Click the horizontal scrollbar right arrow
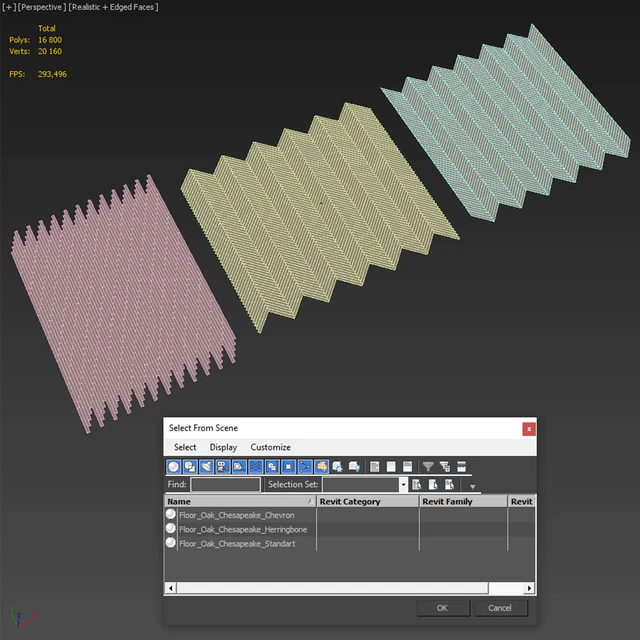 point(529,588)
